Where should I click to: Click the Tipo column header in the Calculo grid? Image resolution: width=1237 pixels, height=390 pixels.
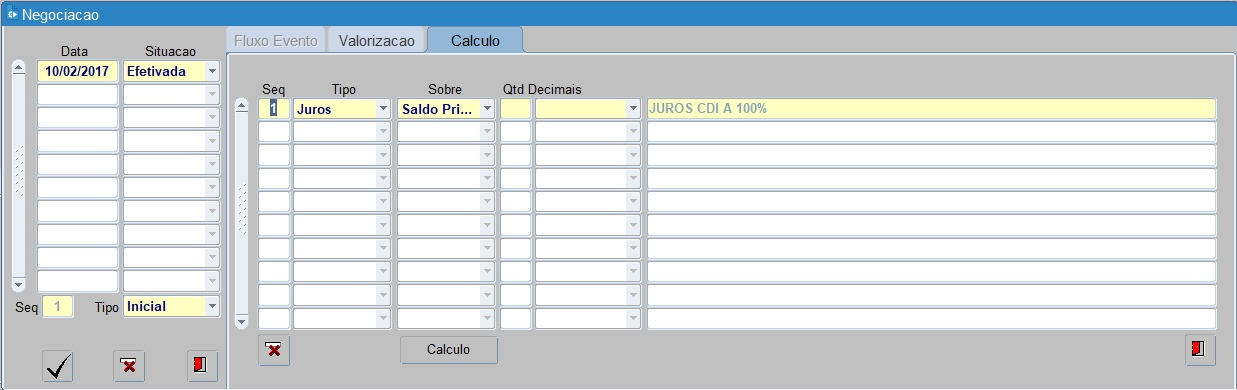coord(343,89)
